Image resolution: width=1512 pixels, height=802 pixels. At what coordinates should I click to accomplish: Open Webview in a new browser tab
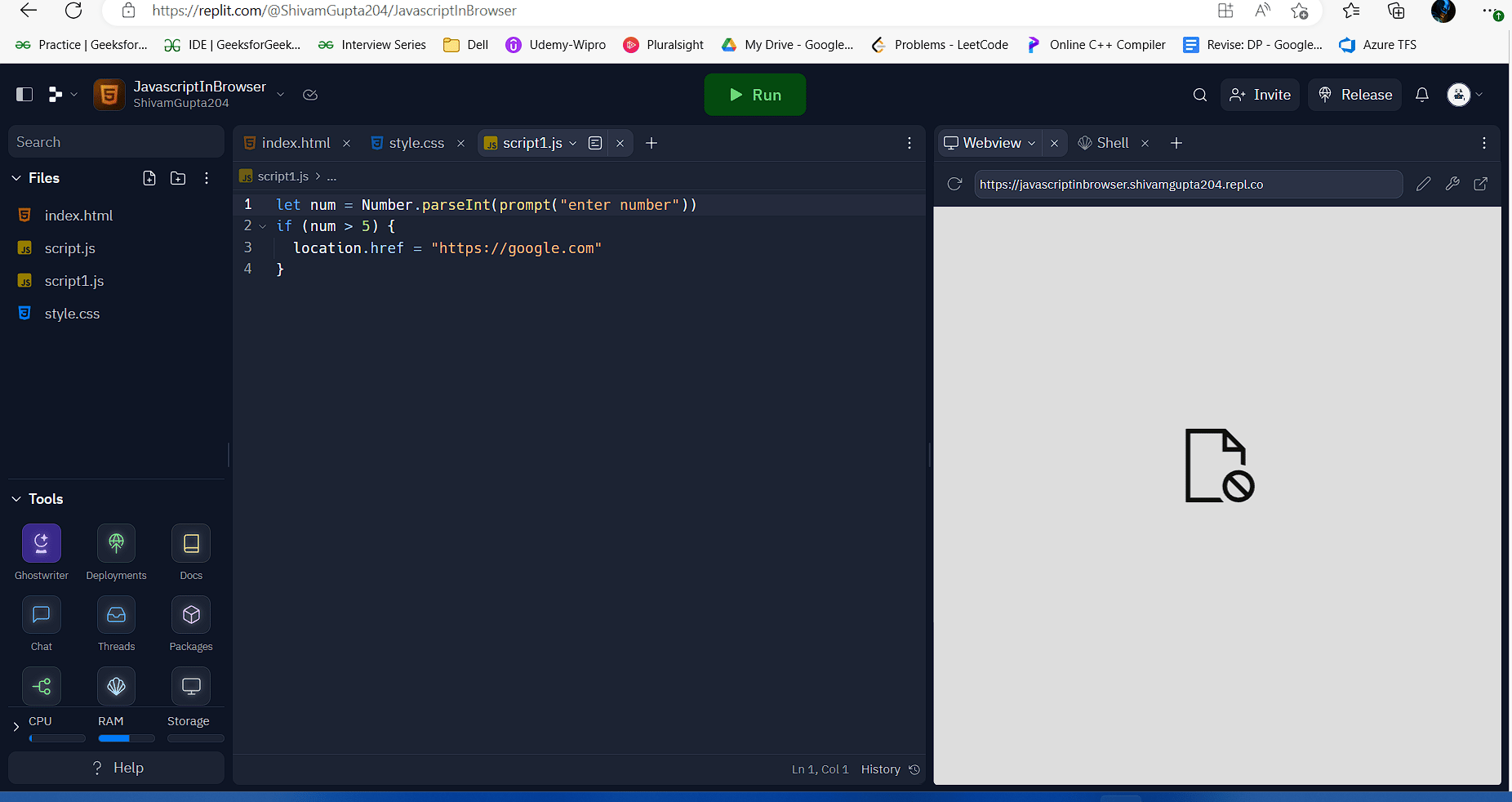[x=1480, y=185]
